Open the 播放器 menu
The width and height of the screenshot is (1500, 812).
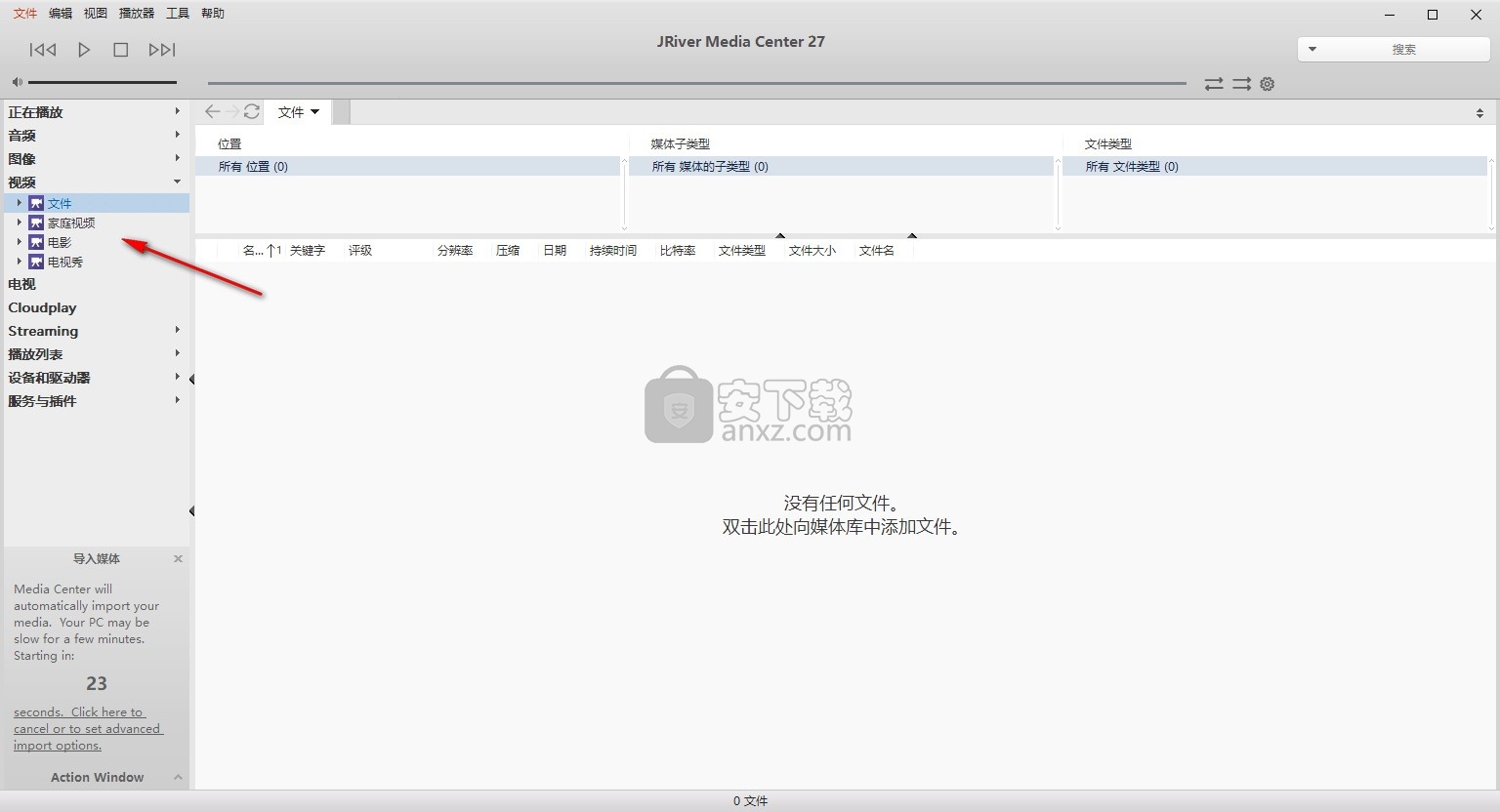[x=137, y=14]
